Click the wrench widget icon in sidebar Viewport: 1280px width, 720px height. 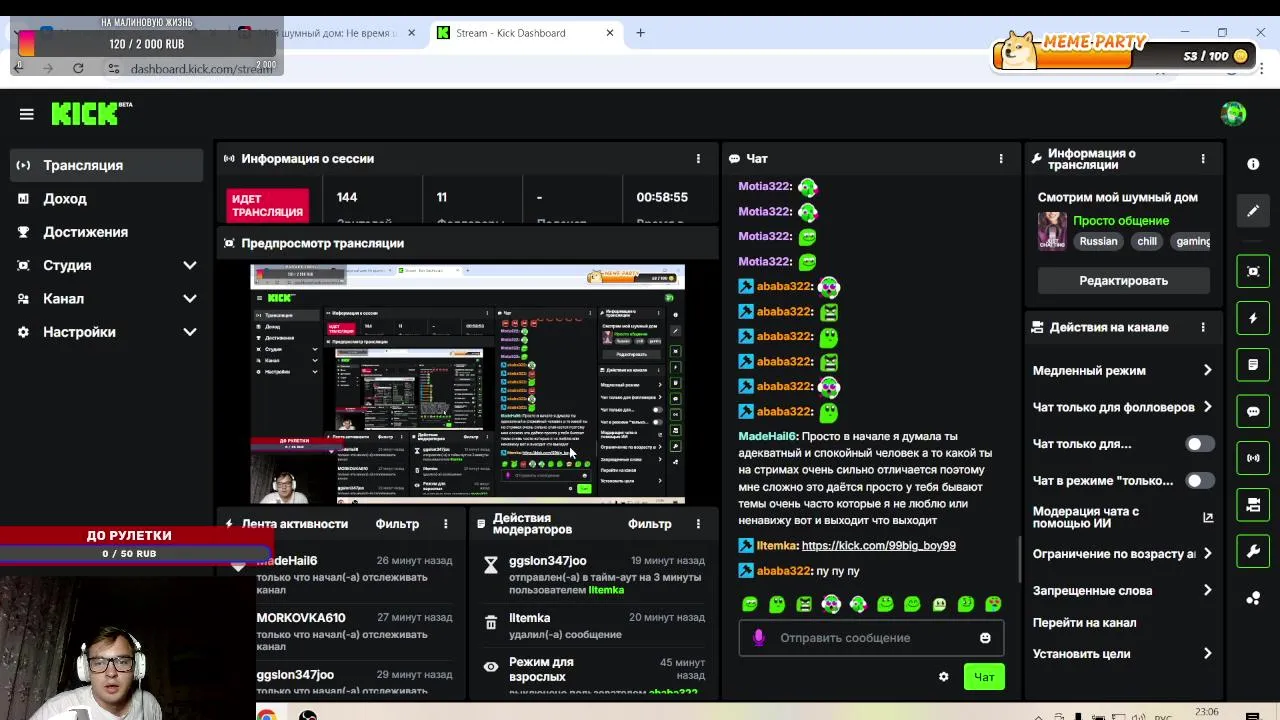click(1253, 551)
